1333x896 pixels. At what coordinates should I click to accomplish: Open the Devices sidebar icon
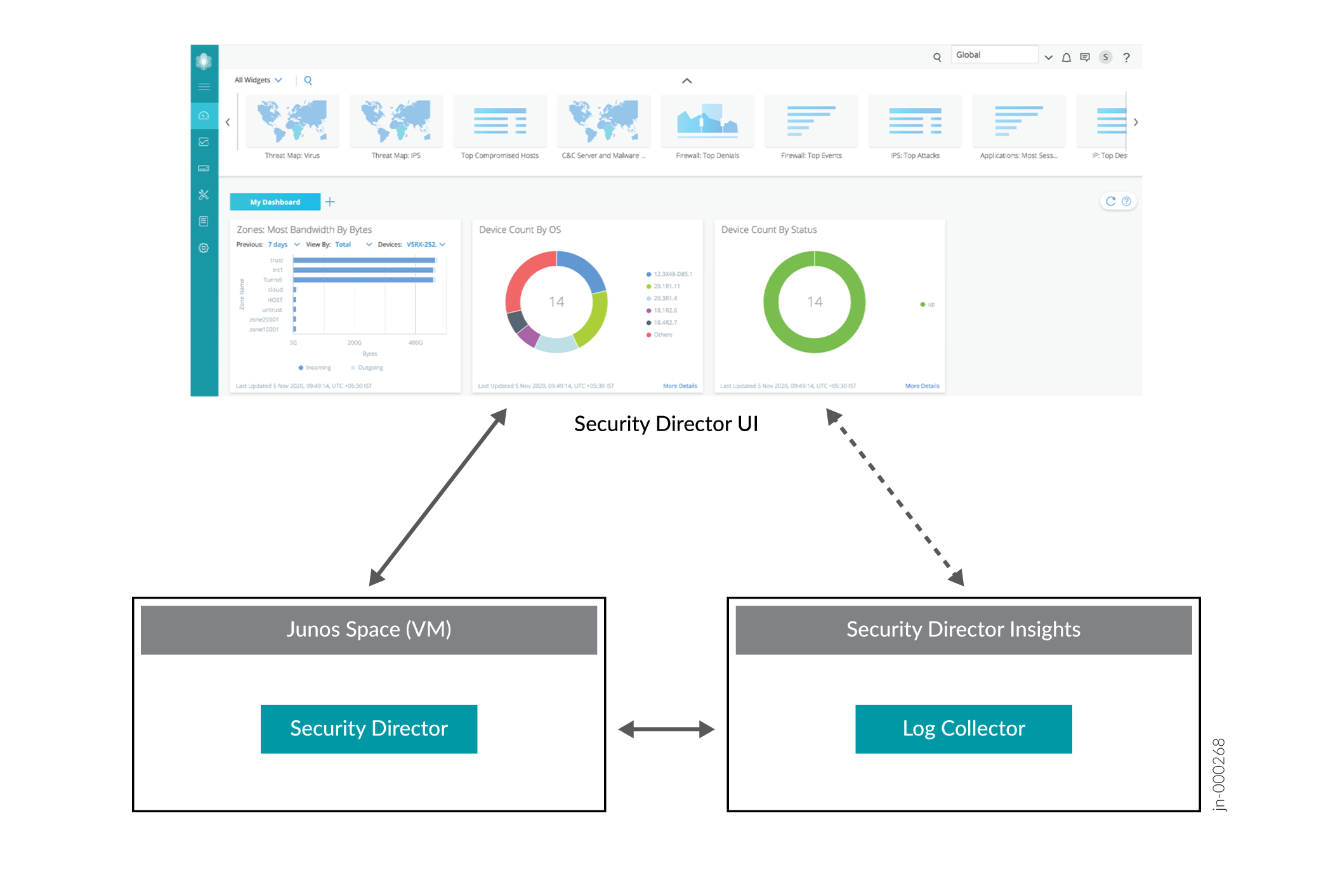coord(204,169)
